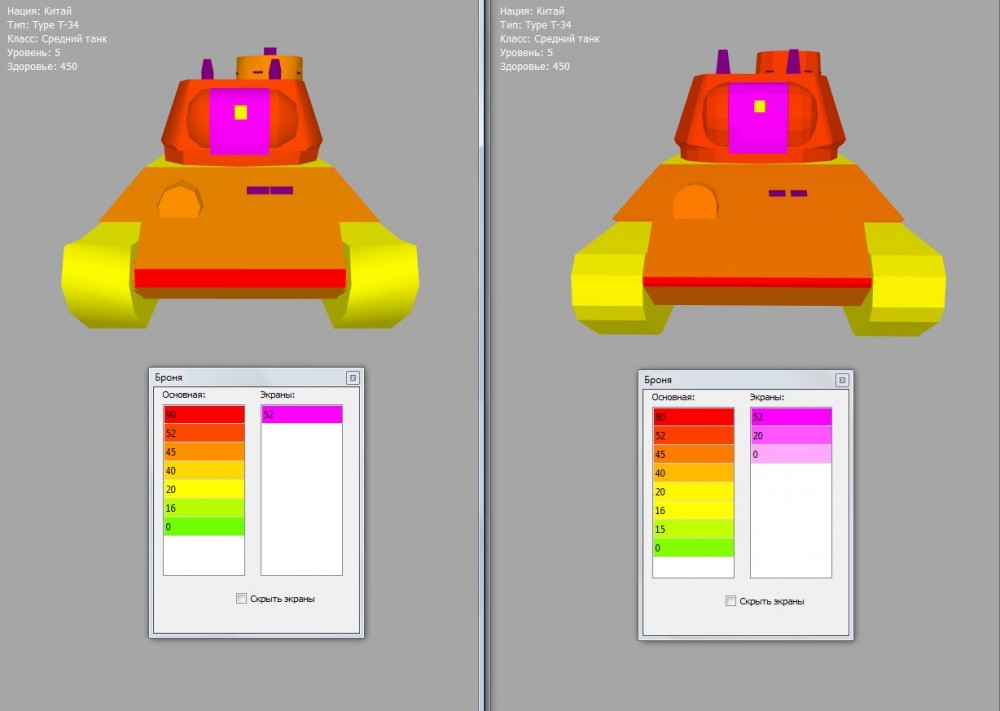Screen dimensions: 1000x711
Task: Select magenta 52 screen swatch in left panel
Action: pos(302,414)
